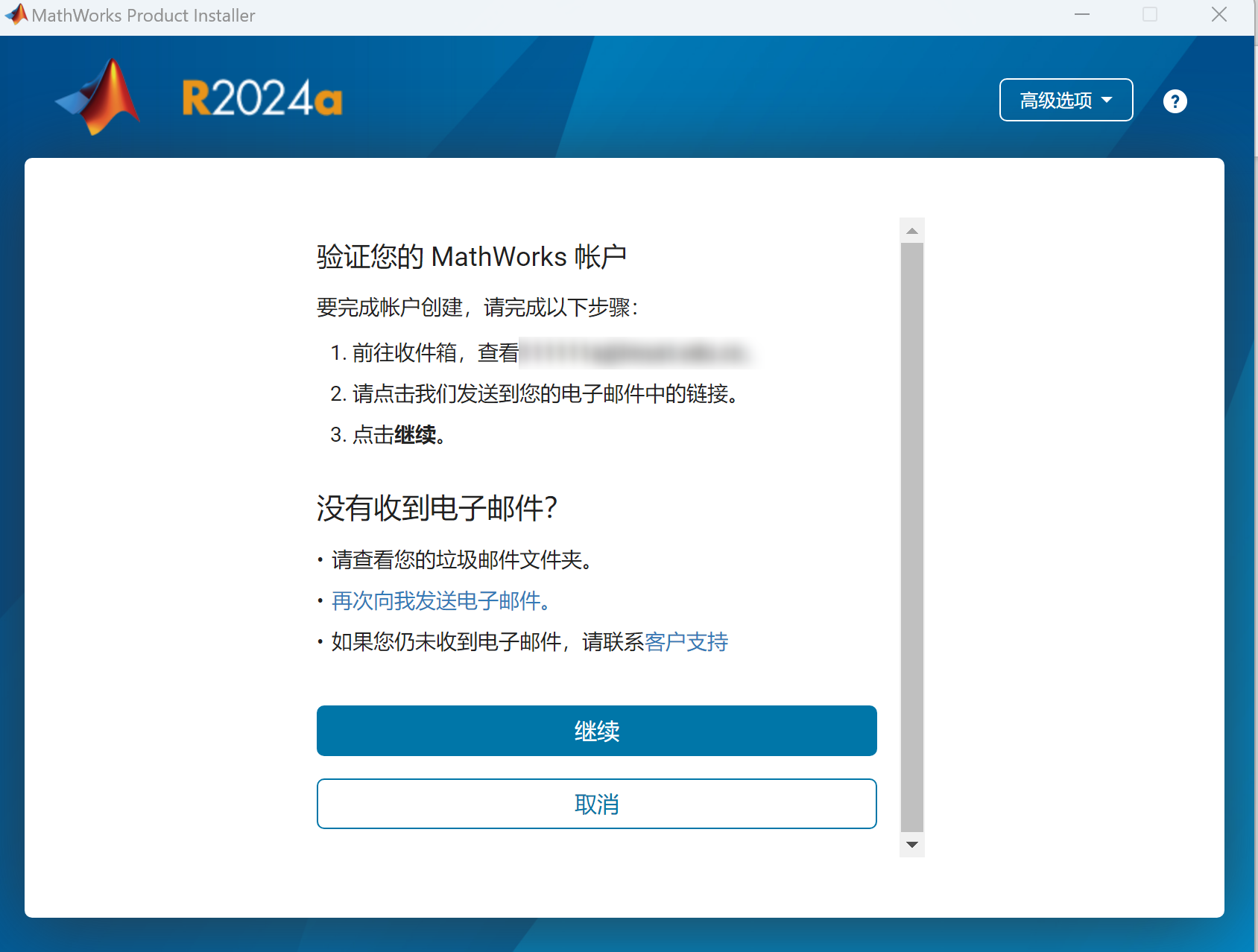The height and width of the screenshot is (952, 1258).
Task: Click the scrollbar up arrow icon
Action: coord(911,230)
